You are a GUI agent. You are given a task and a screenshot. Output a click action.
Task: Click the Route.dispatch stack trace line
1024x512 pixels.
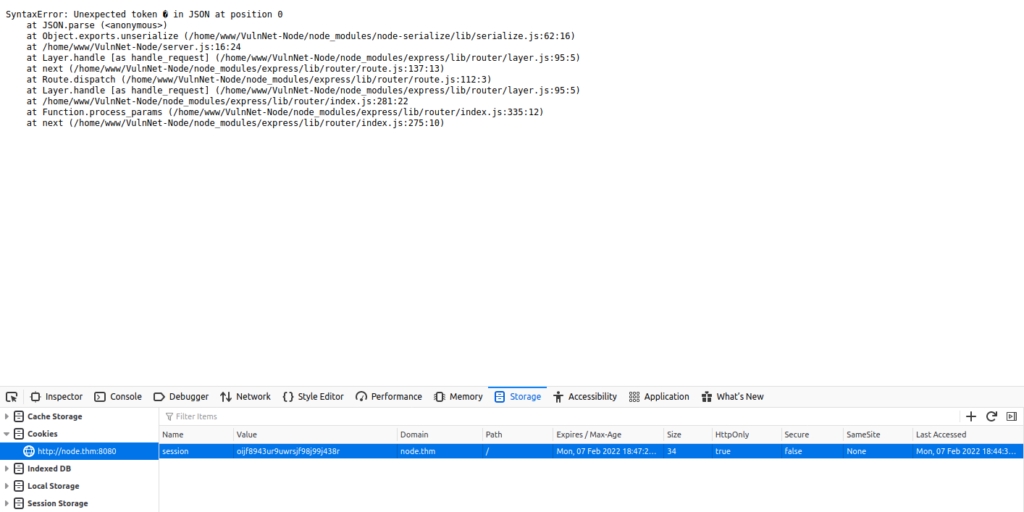(259, 80)
